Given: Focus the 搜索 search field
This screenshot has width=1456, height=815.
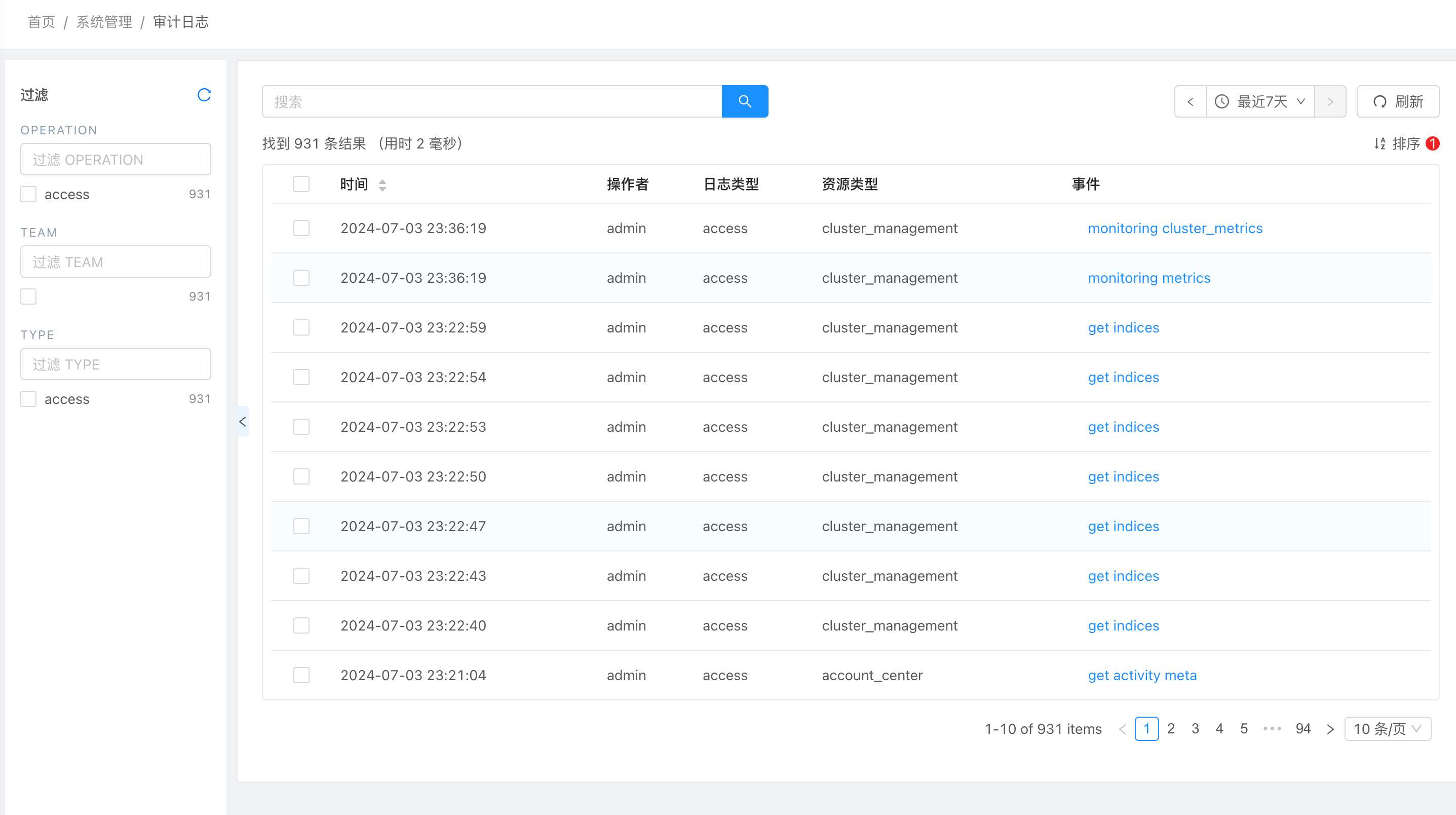Looking at the screenshot, I should (x=492, y=102).
